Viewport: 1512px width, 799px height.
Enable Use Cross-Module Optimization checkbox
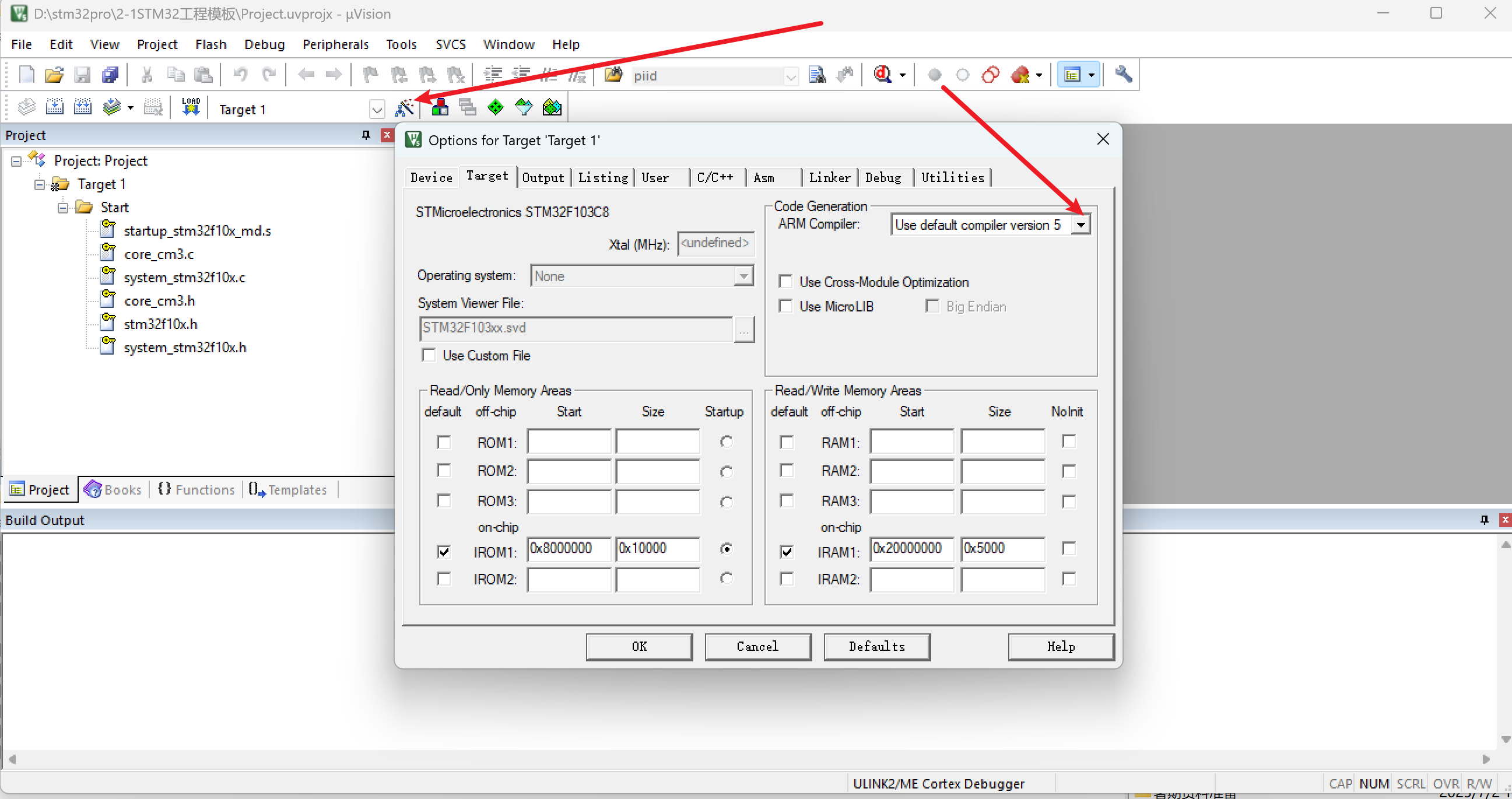coord(785,282)
